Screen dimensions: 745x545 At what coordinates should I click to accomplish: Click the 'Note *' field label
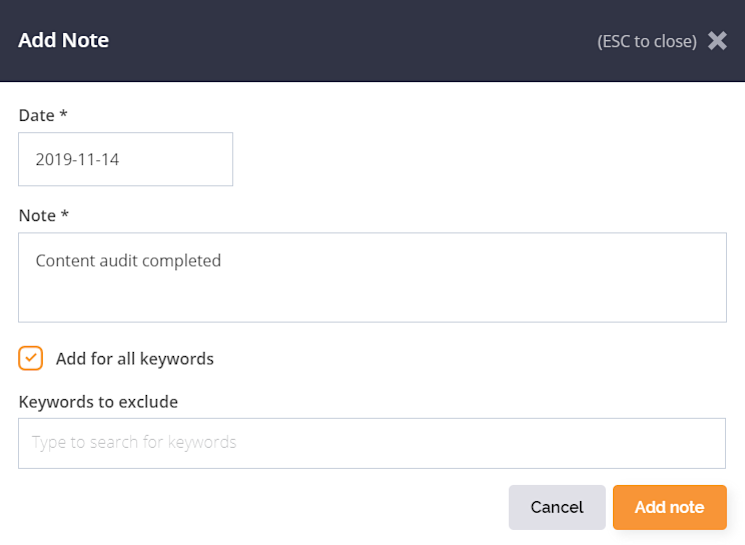[43, 215]
